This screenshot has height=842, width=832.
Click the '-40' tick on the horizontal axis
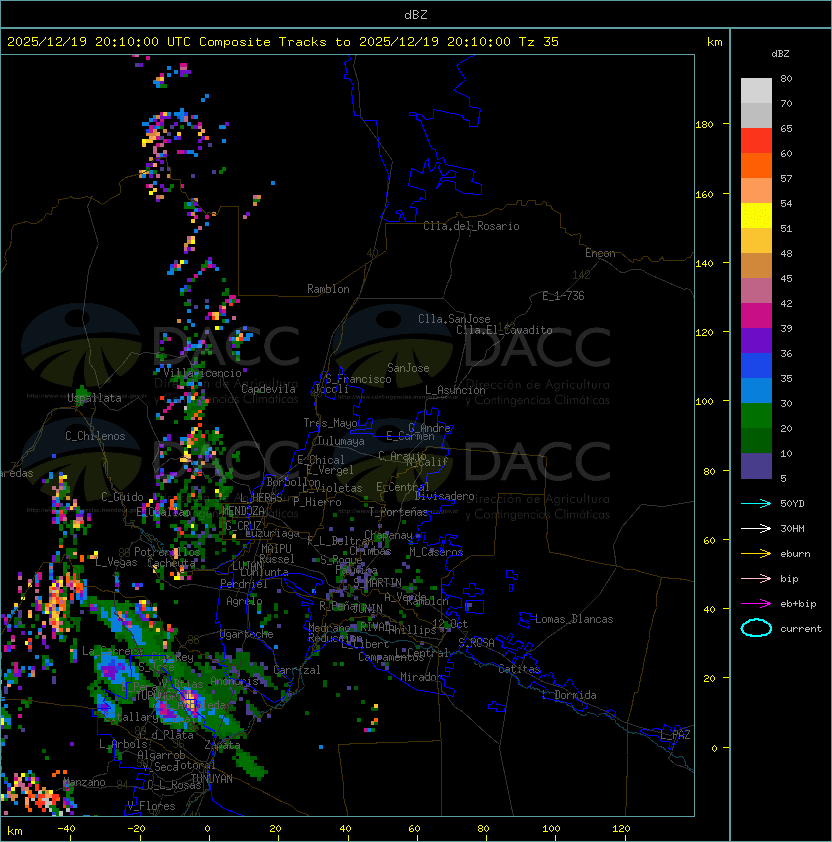[67, 829]
